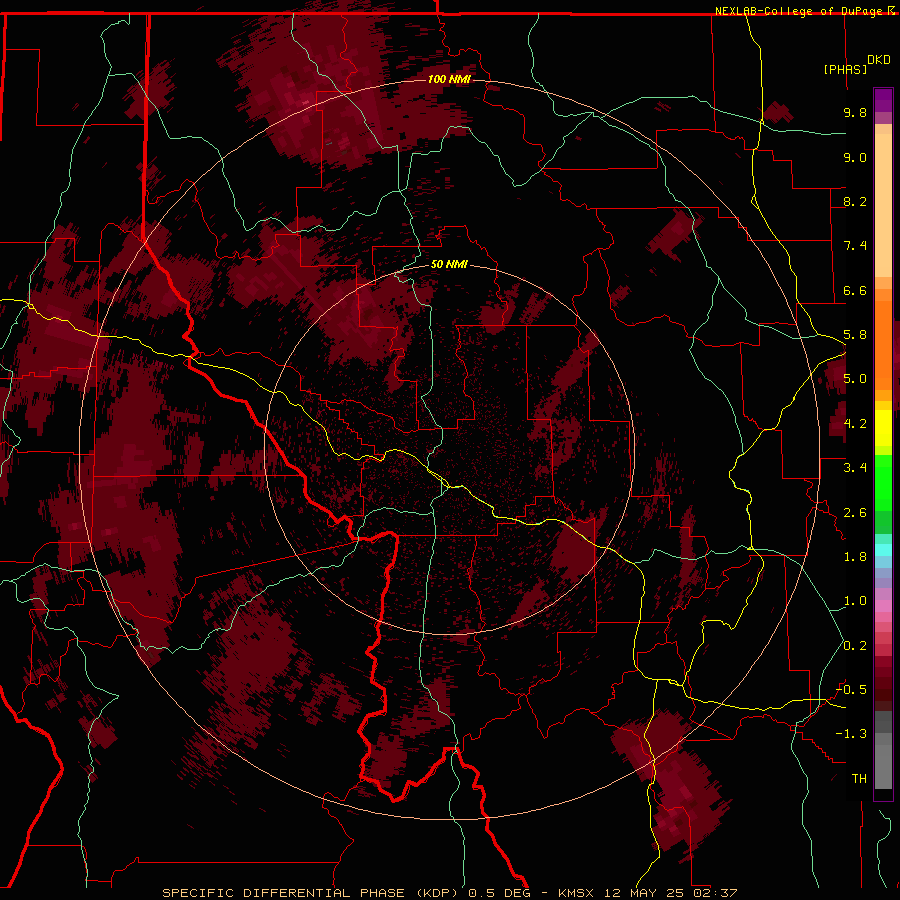Click the 0.2 value on the scale

[x=855, y=646]
